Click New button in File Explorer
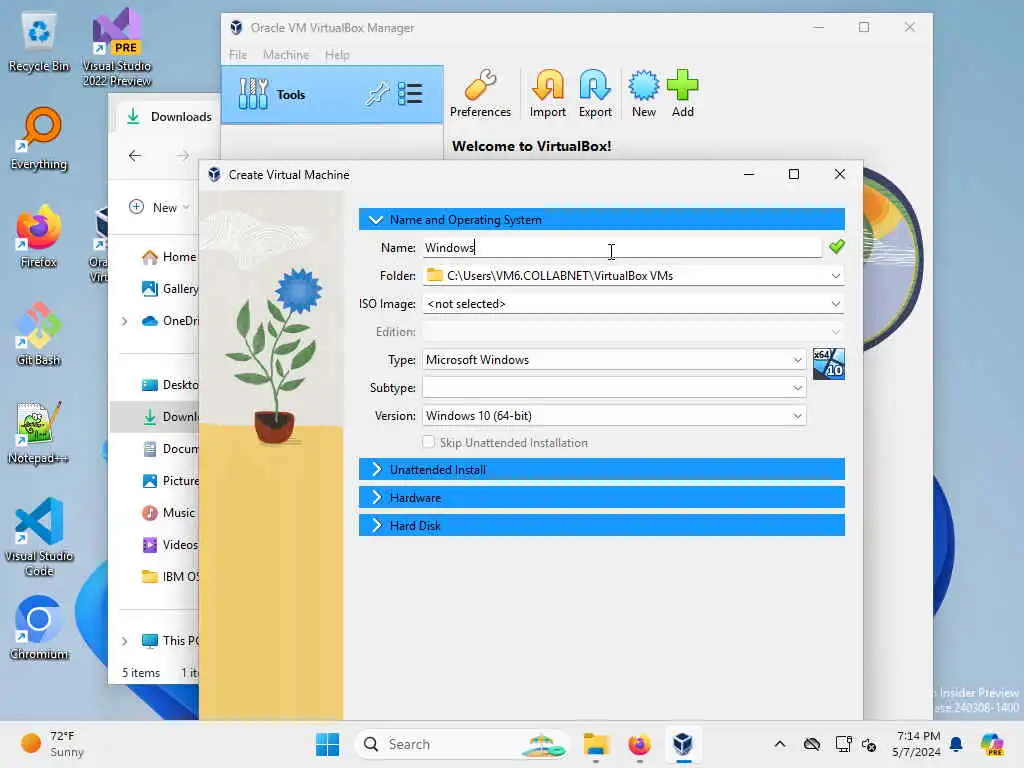1024x768 pixels. tap(159, 208)
